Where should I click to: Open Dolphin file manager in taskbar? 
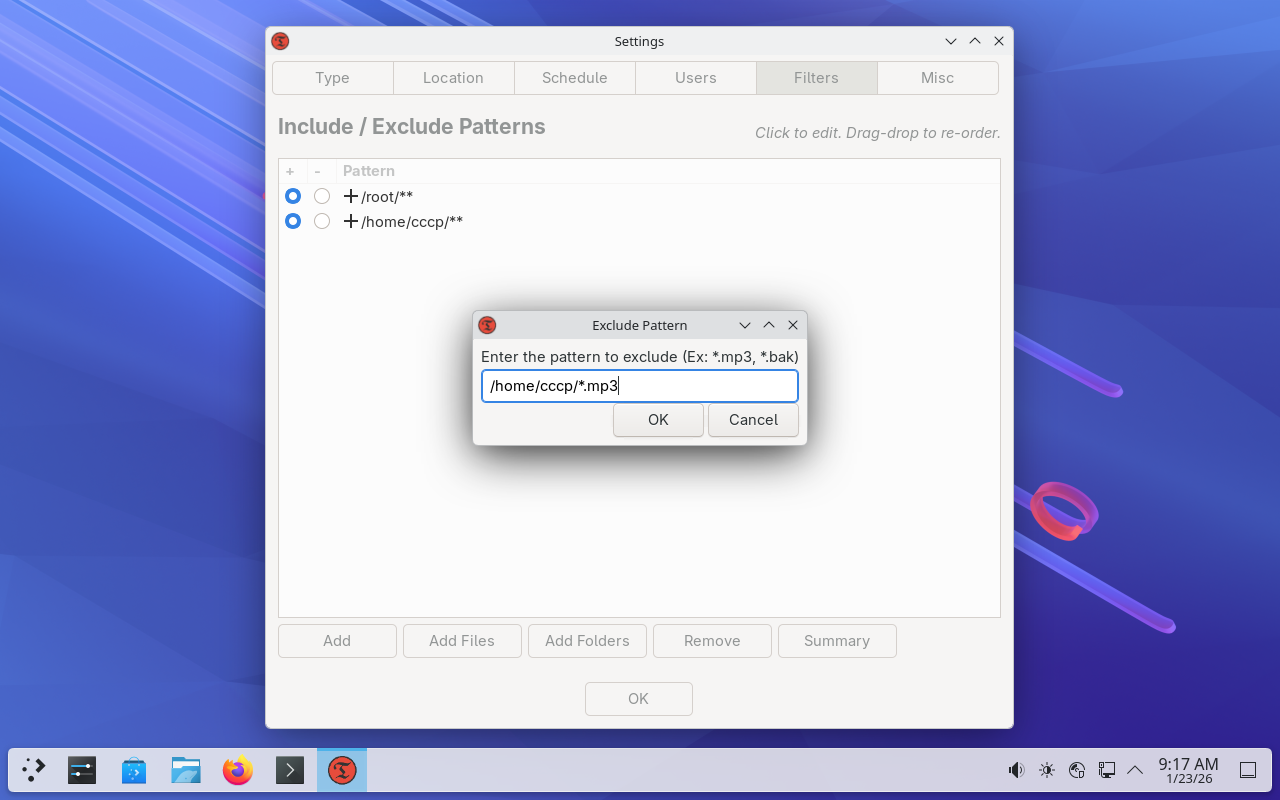click(186, 770)
